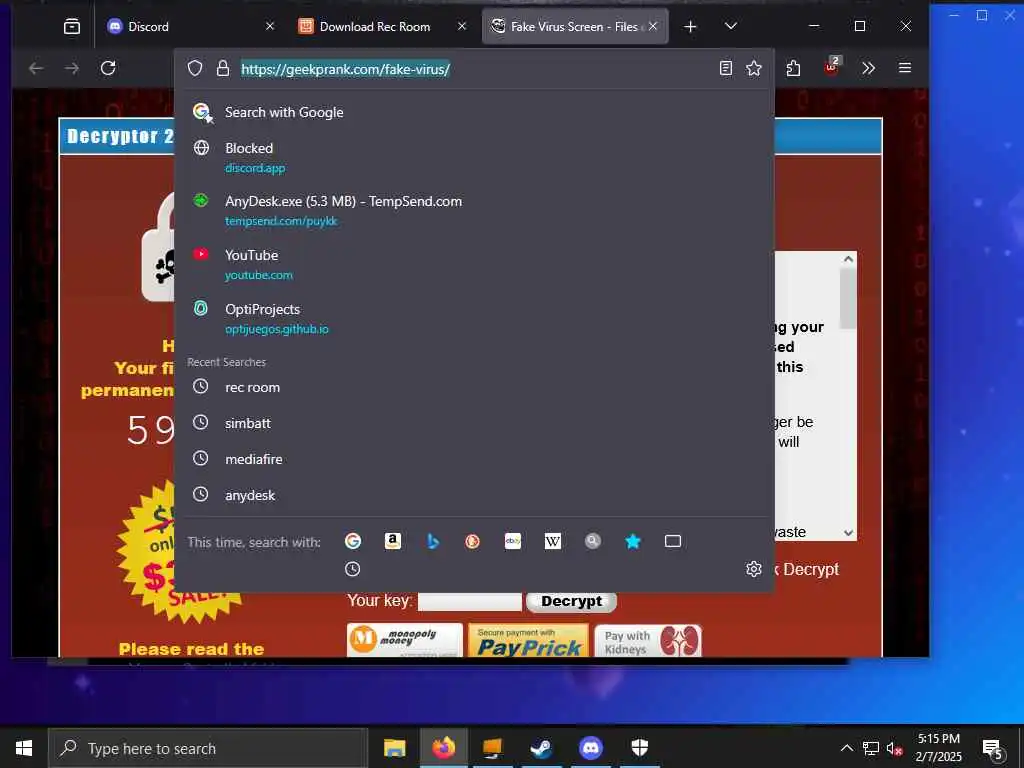Toggle reader view icon in address bar
The height and width of the screenshot is (768, 1024).
[726, 68]
